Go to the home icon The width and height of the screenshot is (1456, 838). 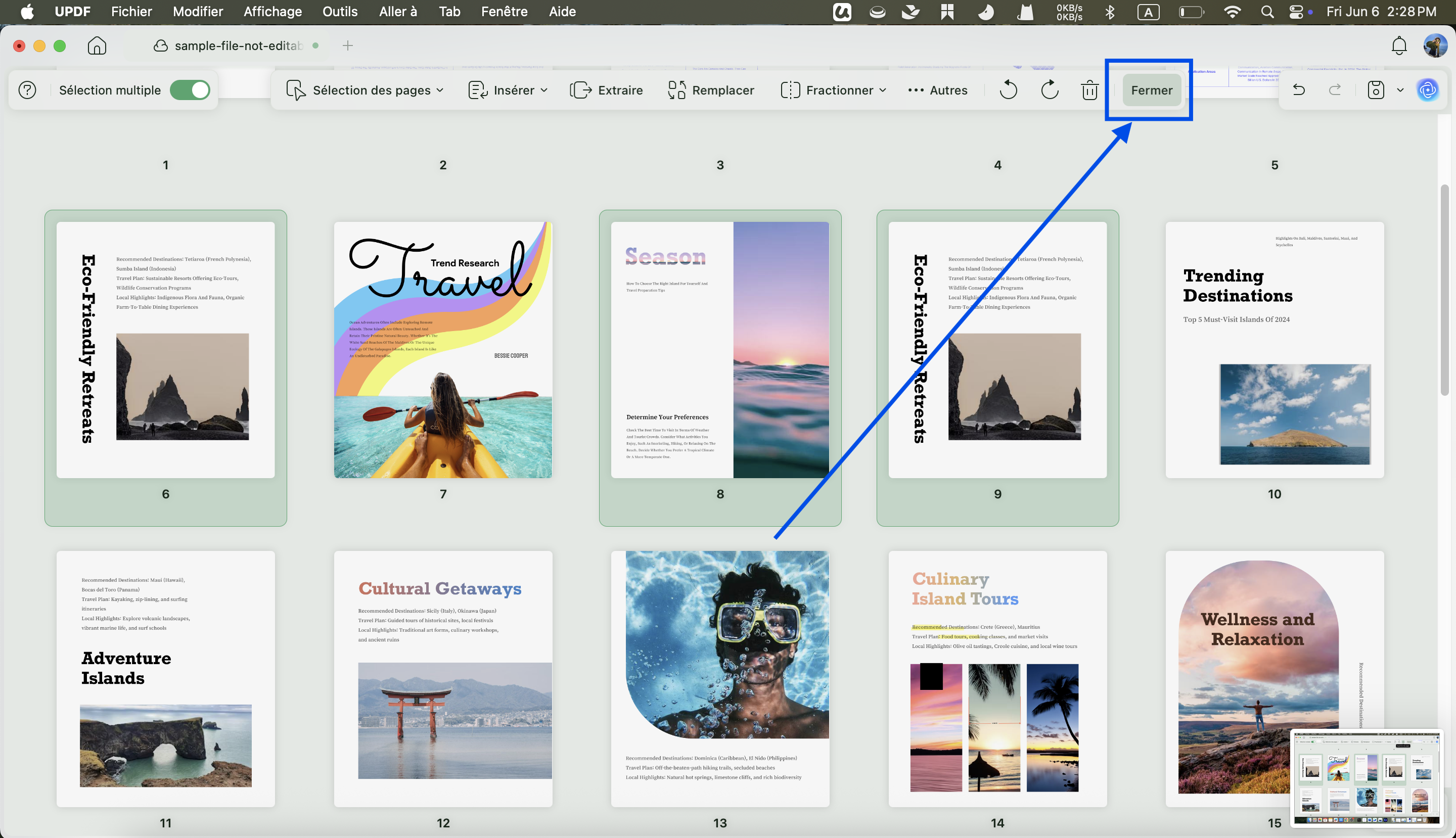click(97, 45)
